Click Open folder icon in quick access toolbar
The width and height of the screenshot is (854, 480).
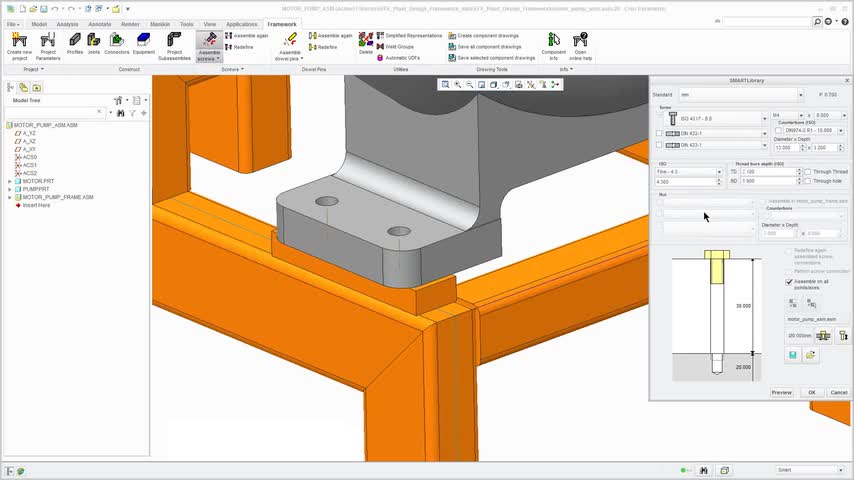(x=33, y=9)
